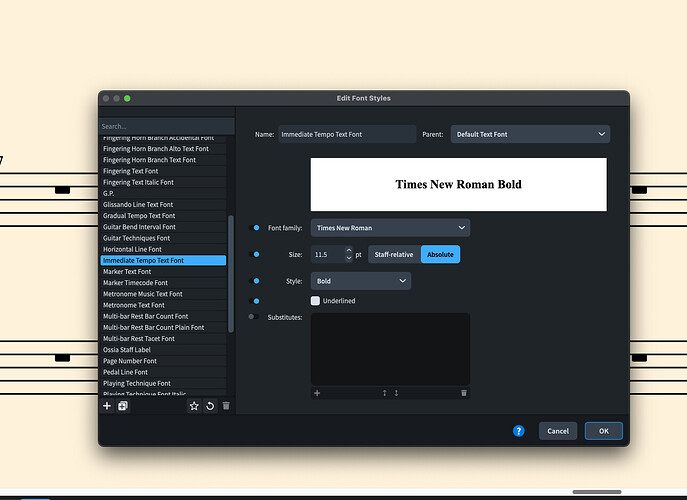Open the Font family dropdown

390,227
